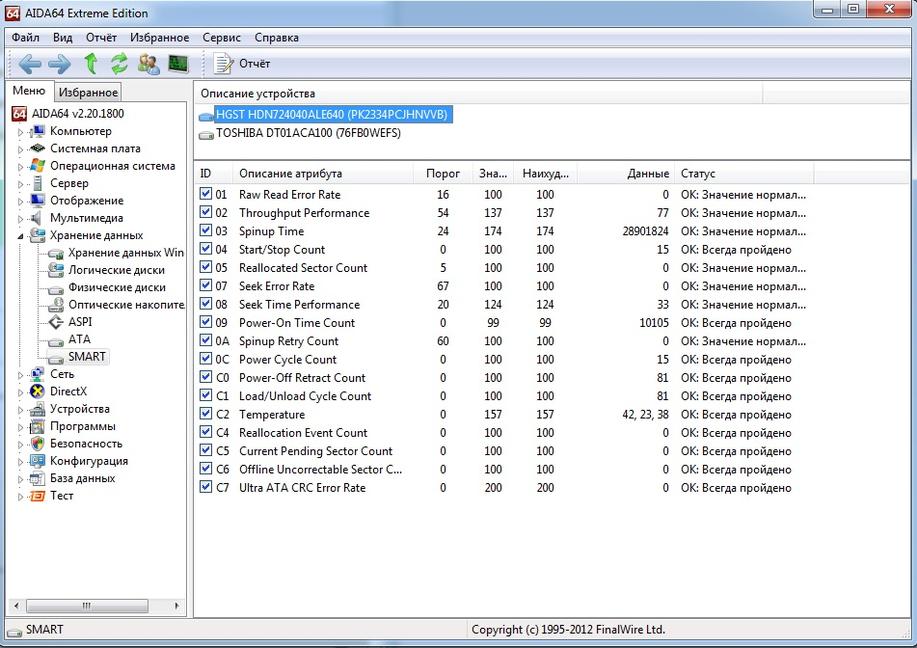Screen dimensions: 917x648
Task: Open the system monitor graph icon
Action: click(x=178, y=63)
